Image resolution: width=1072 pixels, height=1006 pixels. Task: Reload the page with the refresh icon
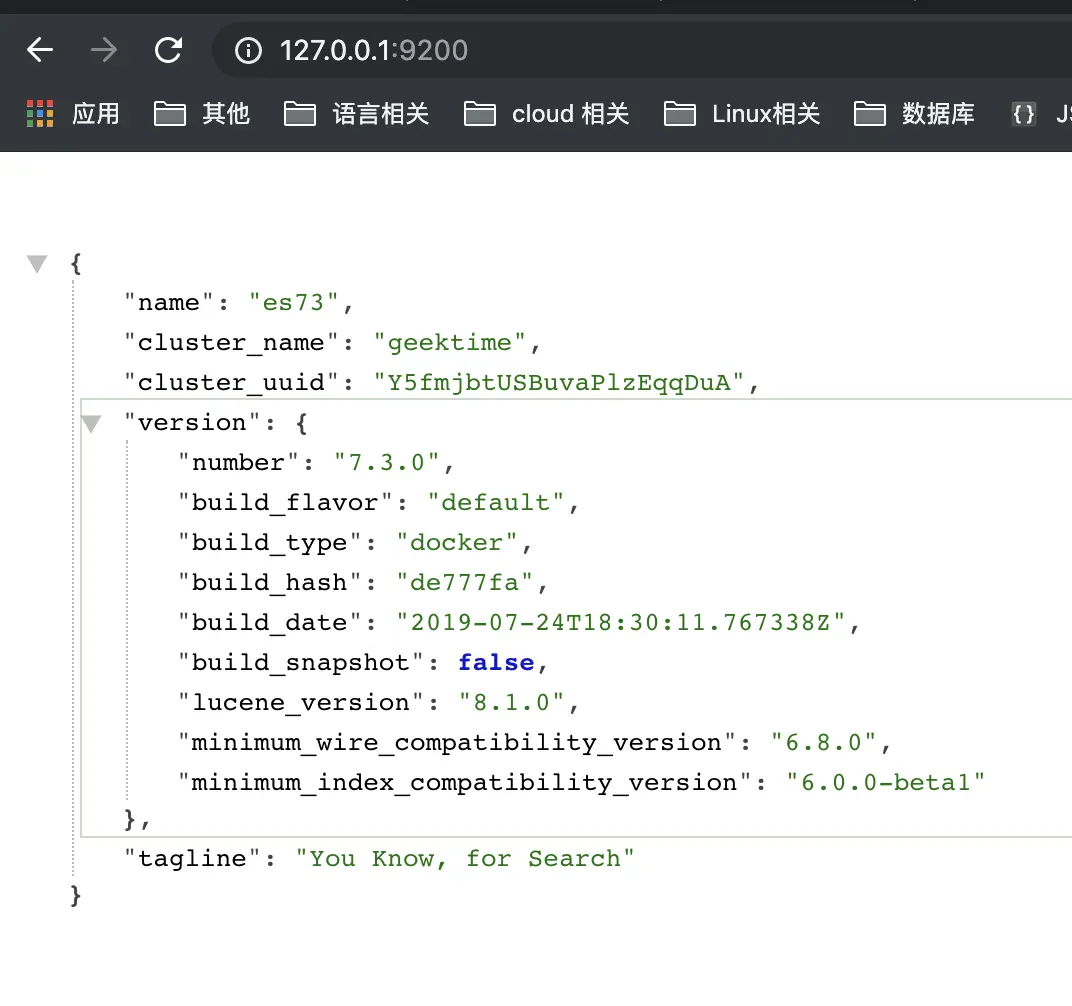click(x=168, y=50)
